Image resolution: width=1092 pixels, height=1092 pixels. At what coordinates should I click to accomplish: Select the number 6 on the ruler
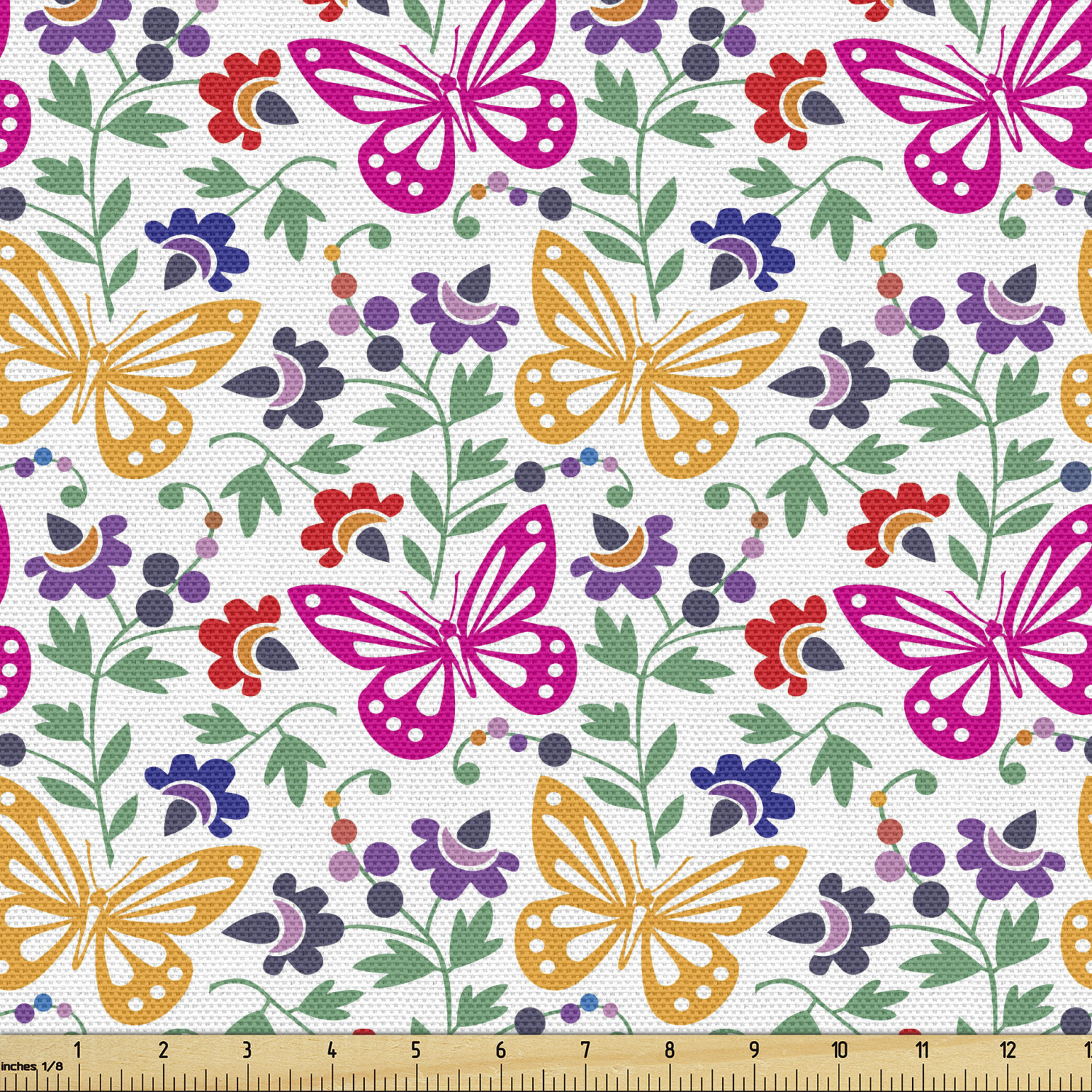tap(501, 1050)
